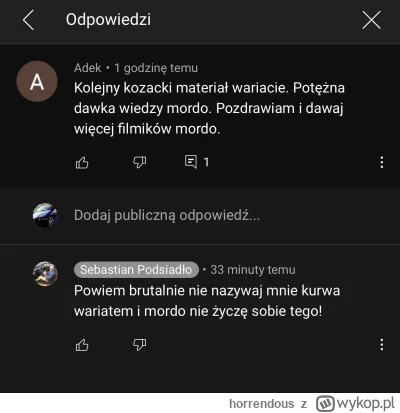This screenshot has height=413, width=400.
Task: Like Sebastian Podsiadło's reply
Action: click(82, 345)
